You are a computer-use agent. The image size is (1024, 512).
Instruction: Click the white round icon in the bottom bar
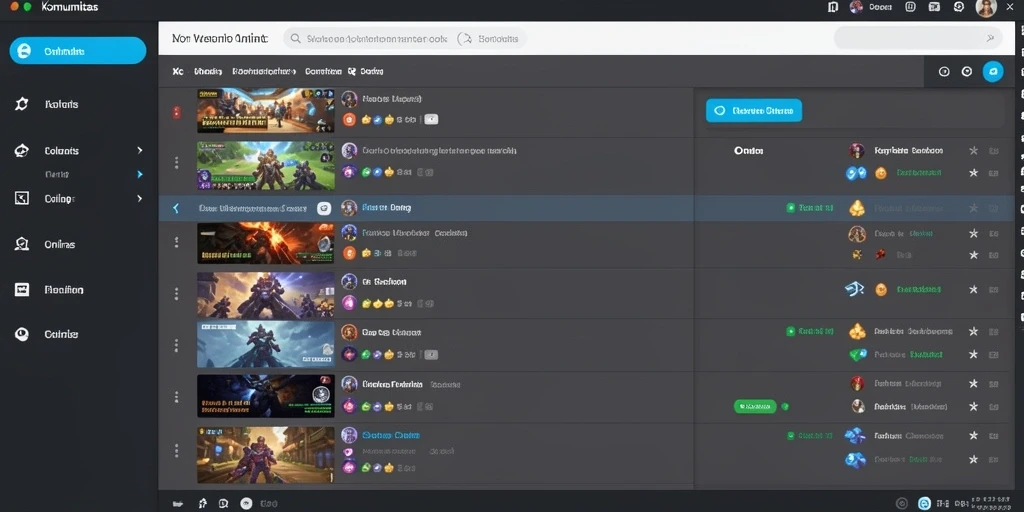[x=246, y=503]
